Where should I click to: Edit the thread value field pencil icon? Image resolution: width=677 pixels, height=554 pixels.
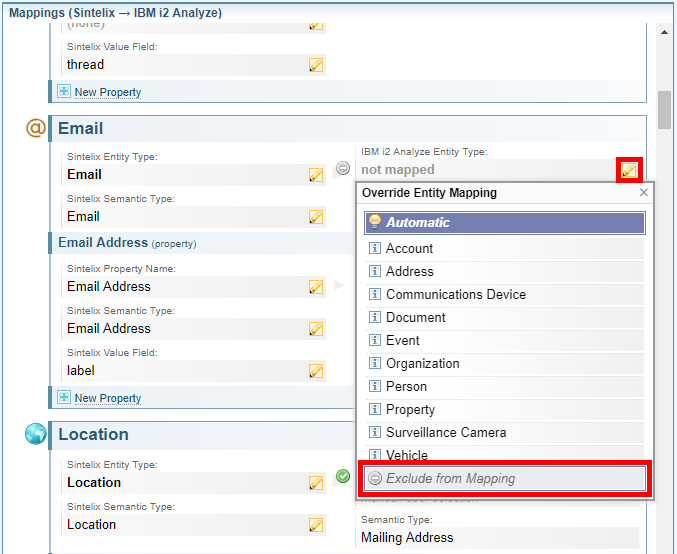pos(316,65)
